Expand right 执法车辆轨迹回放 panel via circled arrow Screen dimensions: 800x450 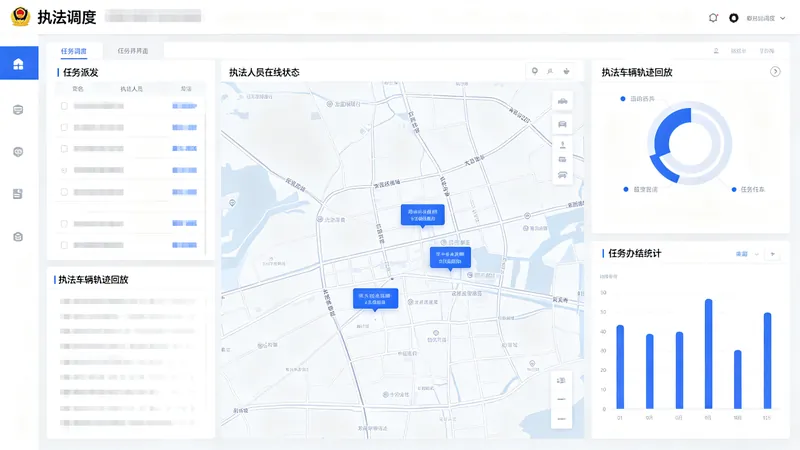click(x=775, y=71)
